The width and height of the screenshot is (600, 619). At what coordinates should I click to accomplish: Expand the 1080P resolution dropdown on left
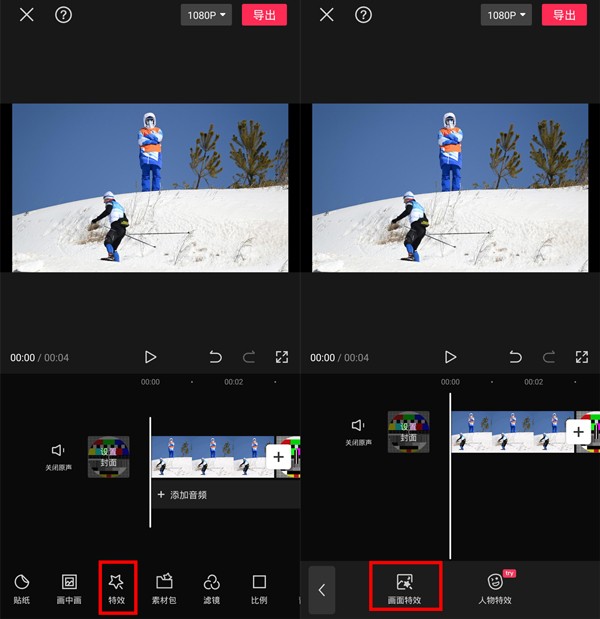point(206,15)
